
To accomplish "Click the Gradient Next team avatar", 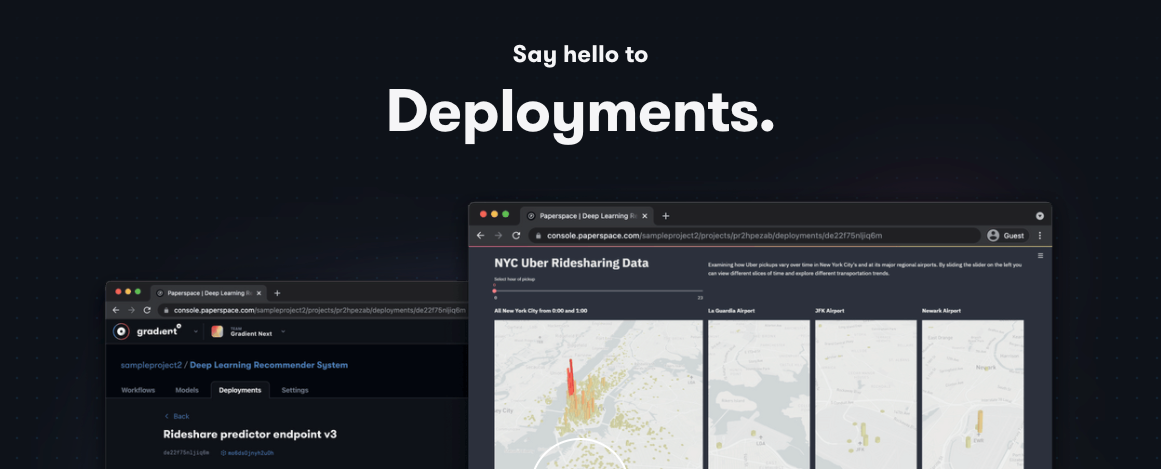I will 217,332.
